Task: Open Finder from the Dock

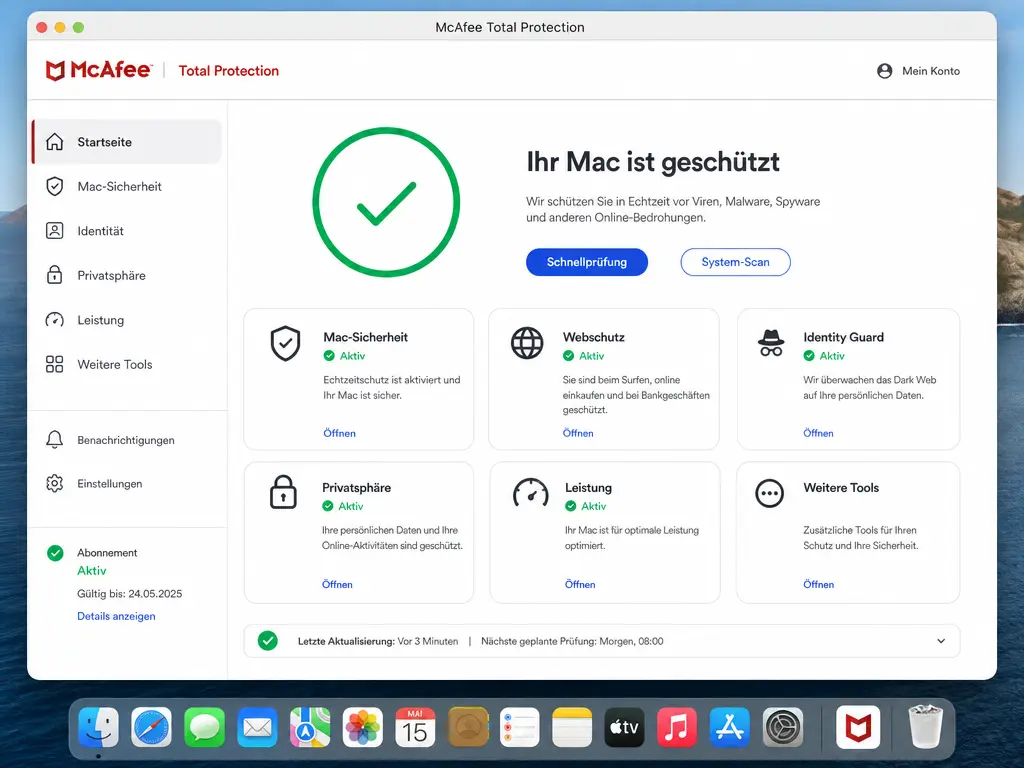Action: pos(99,727)
